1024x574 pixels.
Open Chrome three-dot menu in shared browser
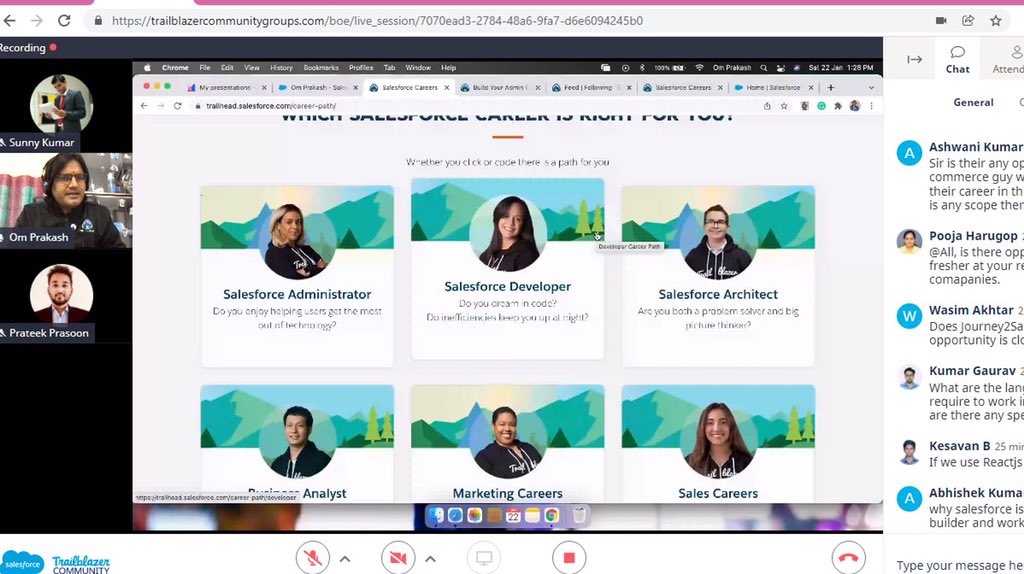[x=871, y=106]
